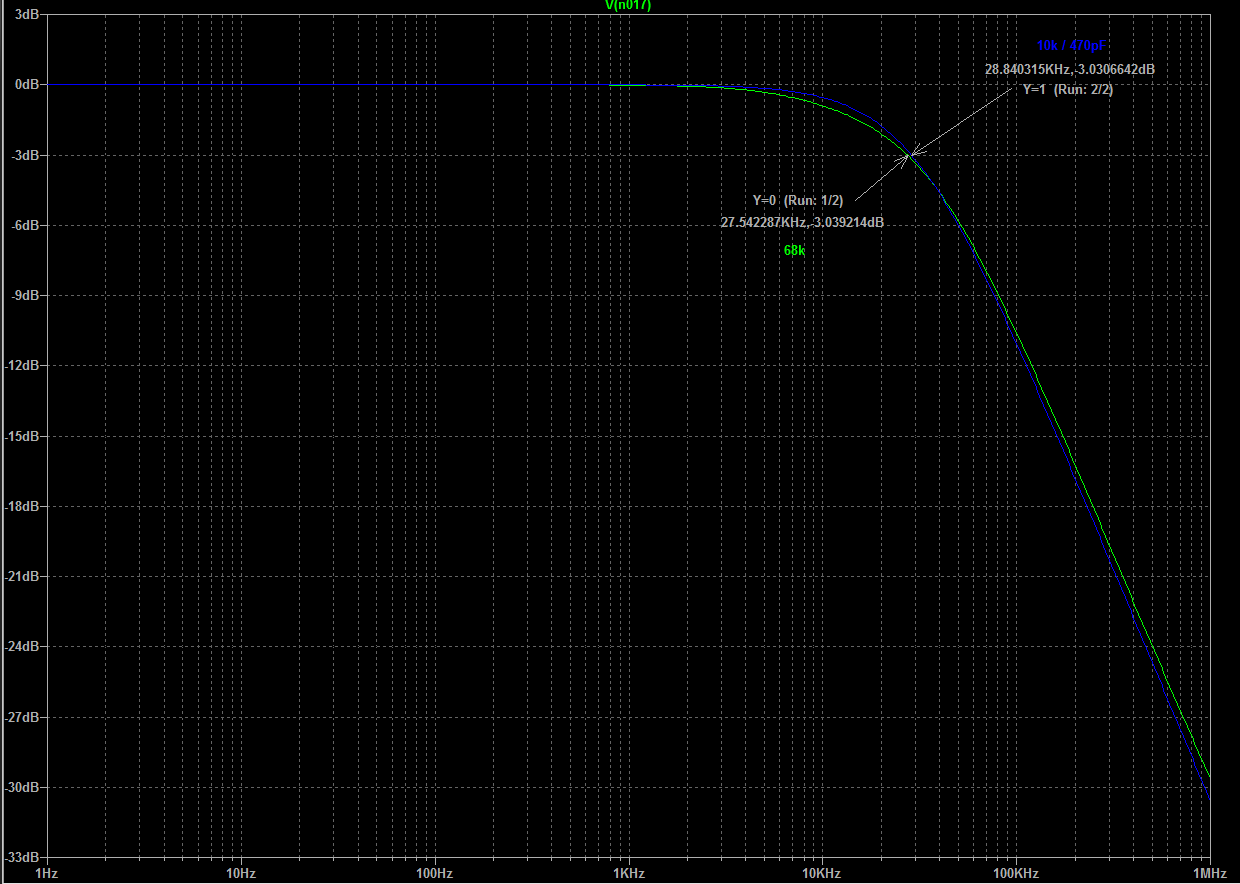Click the arrow tips meeting at -3dB
The height and width of the screenshot is (884, 1240).
click(x=910, y=155)
